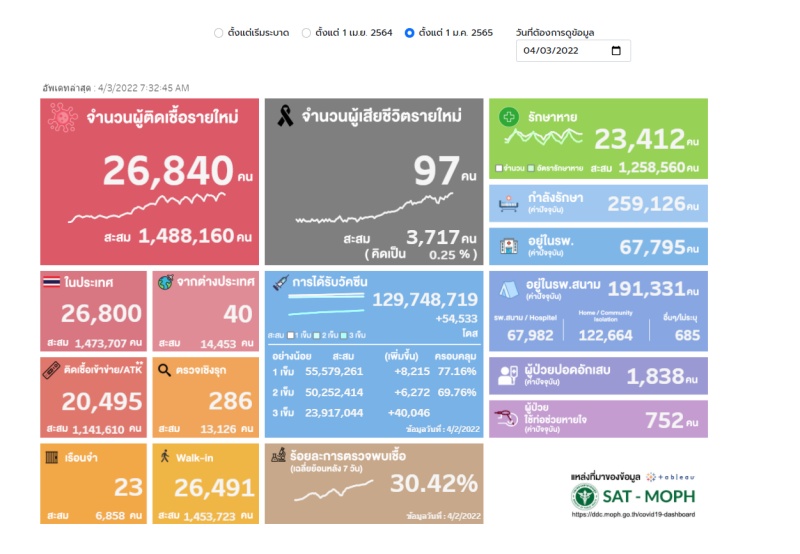The image size is (800, 554).
Task: Click the green medical cross recovered icon
Action: (x=510, y=117)
